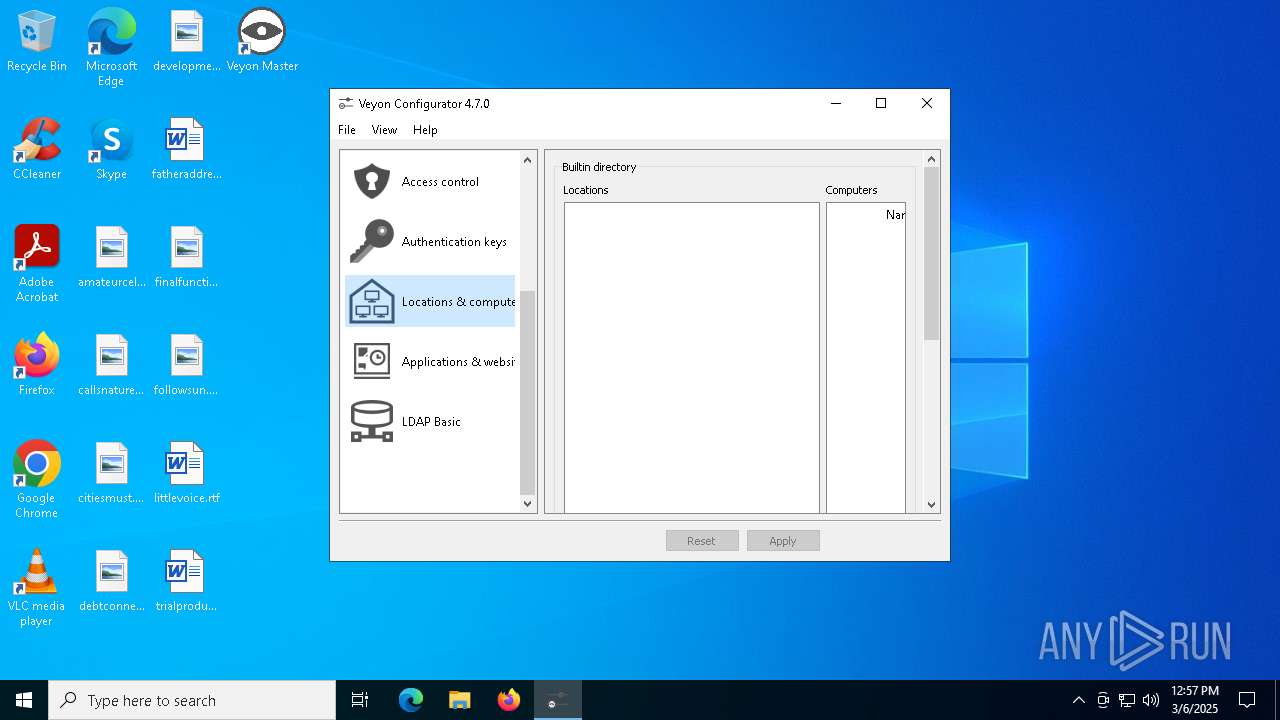Open the Access control section
The height and width of the screenshot is (720, 1280).
click(x=430, y=181)
